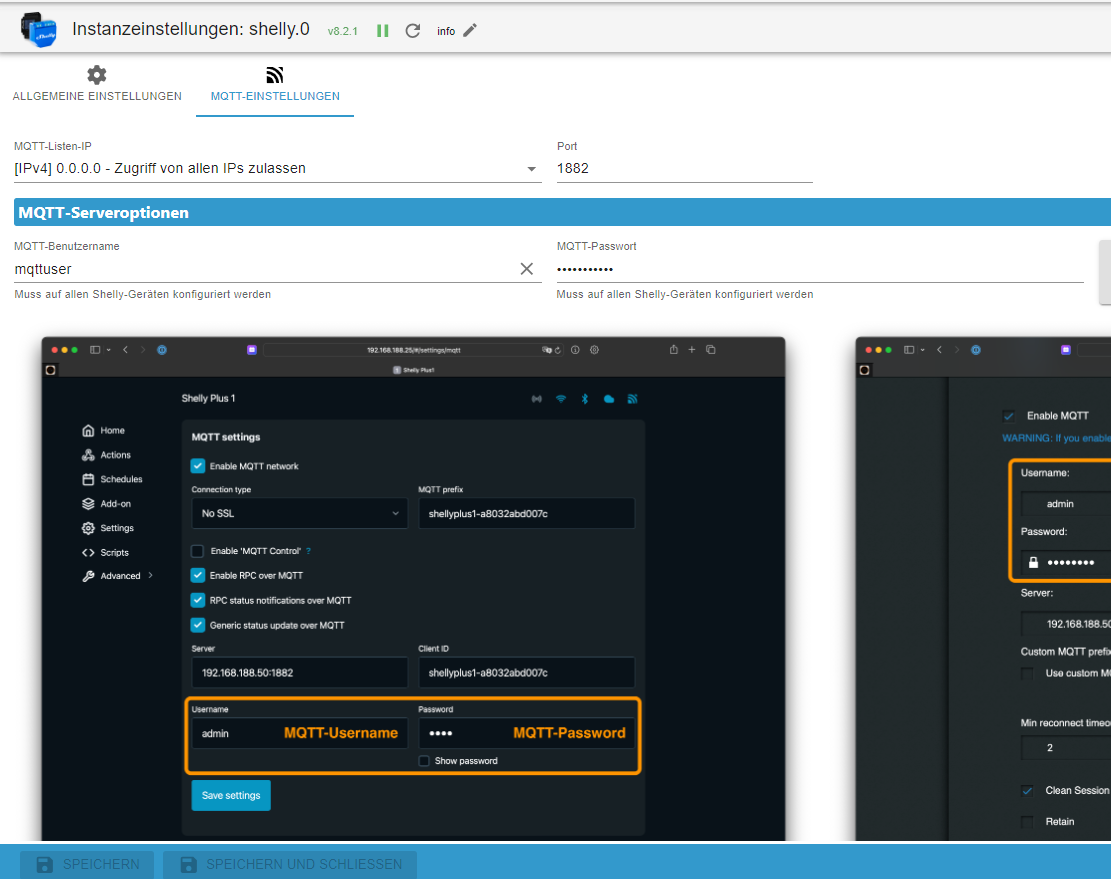Click Home icon in Shelly Plus 1 screenshot
The image size is (1111, 879).
89,431
